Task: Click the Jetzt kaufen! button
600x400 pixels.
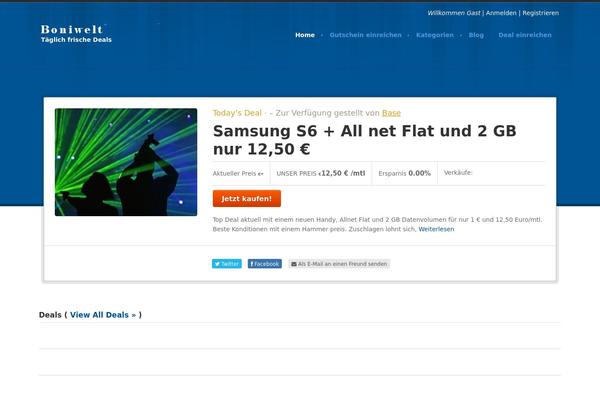Action: point(247,199)
